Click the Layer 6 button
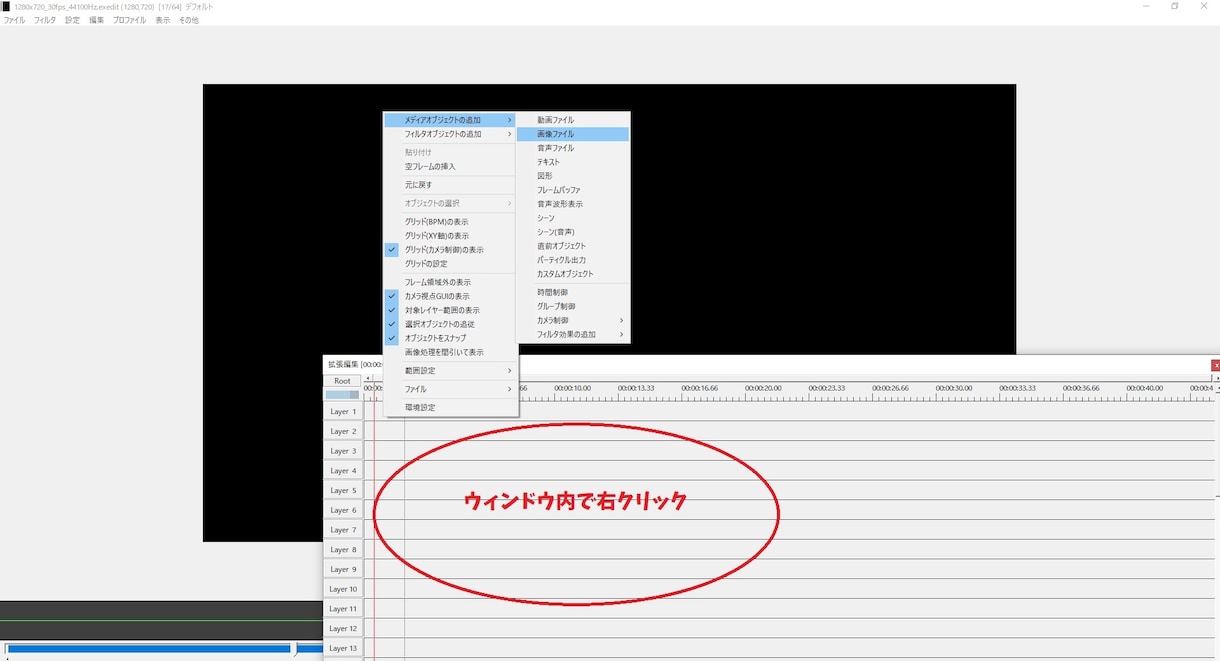This screenshot has width=1220, height=661. (343, 510)
